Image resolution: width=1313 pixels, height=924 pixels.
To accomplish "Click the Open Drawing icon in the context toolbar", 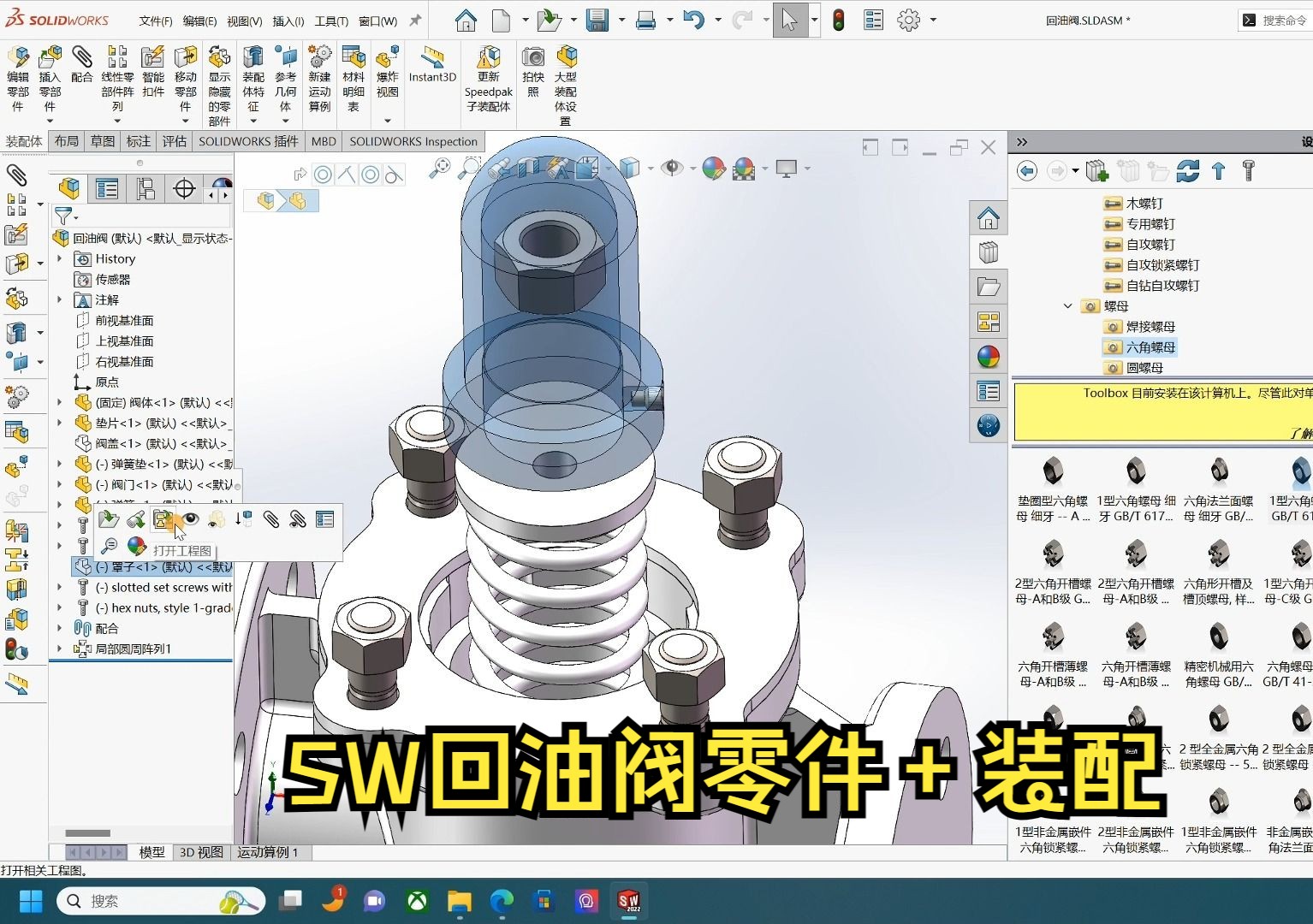I will coord(163,519).
